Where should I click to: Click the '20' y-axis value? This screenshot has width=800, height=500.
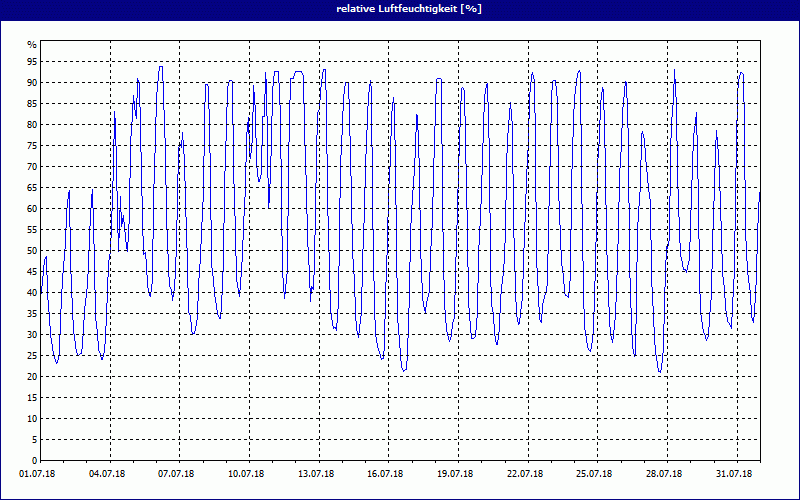tap(32, 377)
